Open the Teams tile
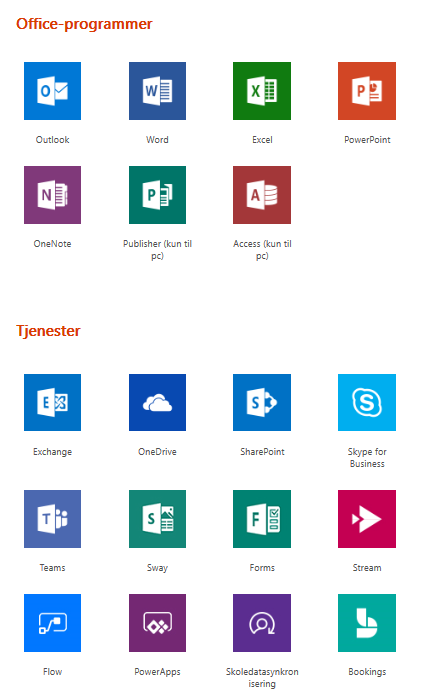The image size is (421, 698). point(53,519)
